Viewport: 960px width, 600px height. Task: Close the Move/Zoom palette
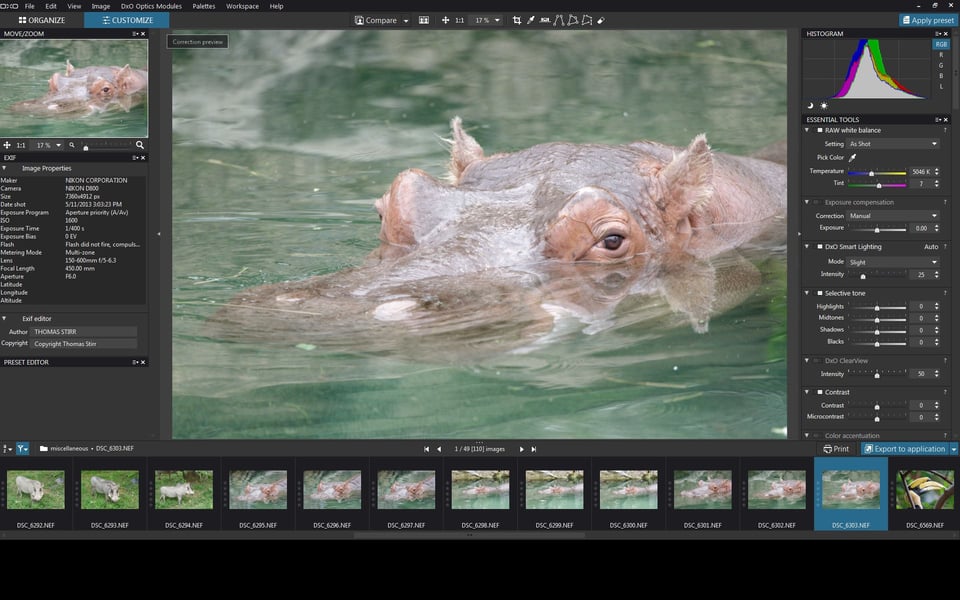click(x=143, y=34)
